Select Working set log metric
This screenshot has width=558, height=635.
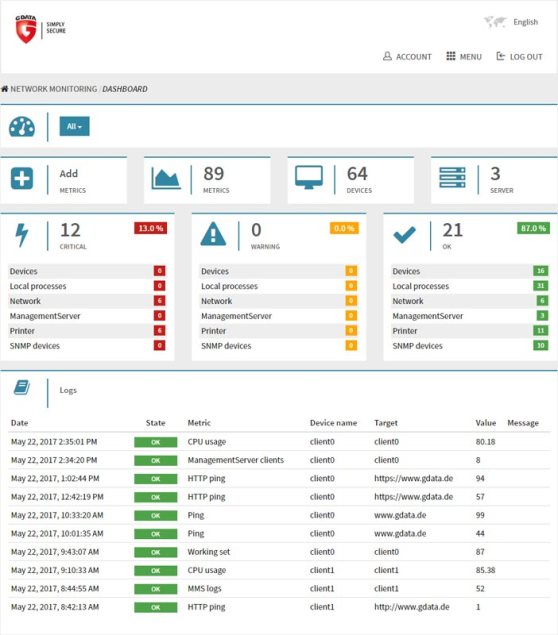coord(209,552)
